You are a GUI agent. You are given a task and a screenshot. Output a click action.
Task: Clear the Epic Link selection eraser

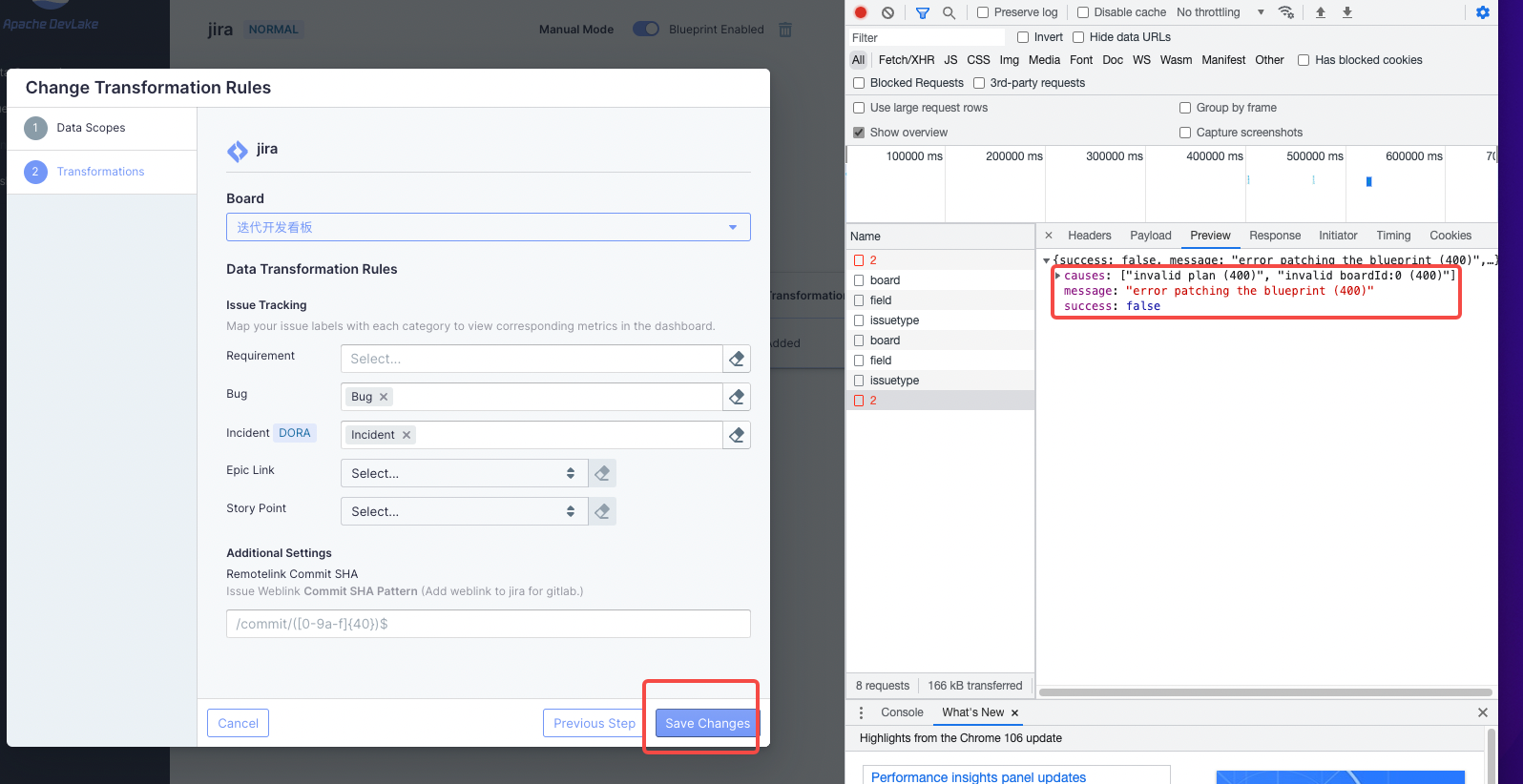click(x=602, y=473)
